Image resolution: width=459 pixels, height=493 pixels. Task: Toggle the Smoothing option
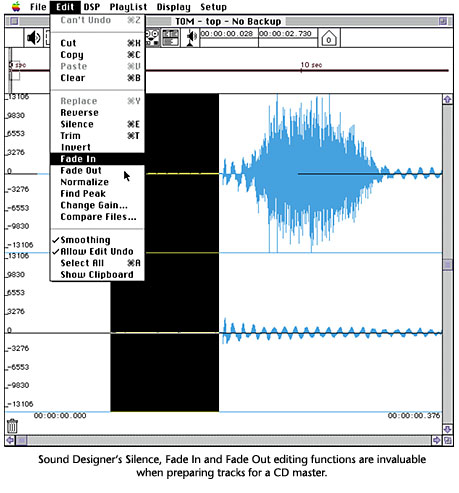click(97, 240)
